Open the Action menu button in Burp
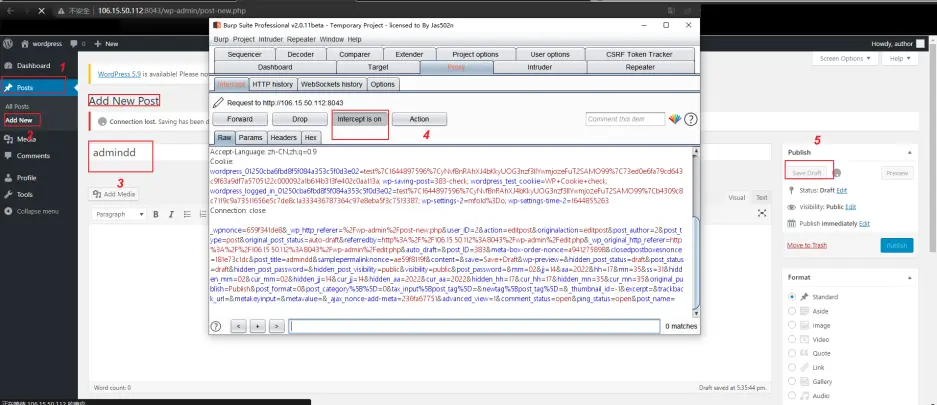937x405 pixels. [419, 119]
